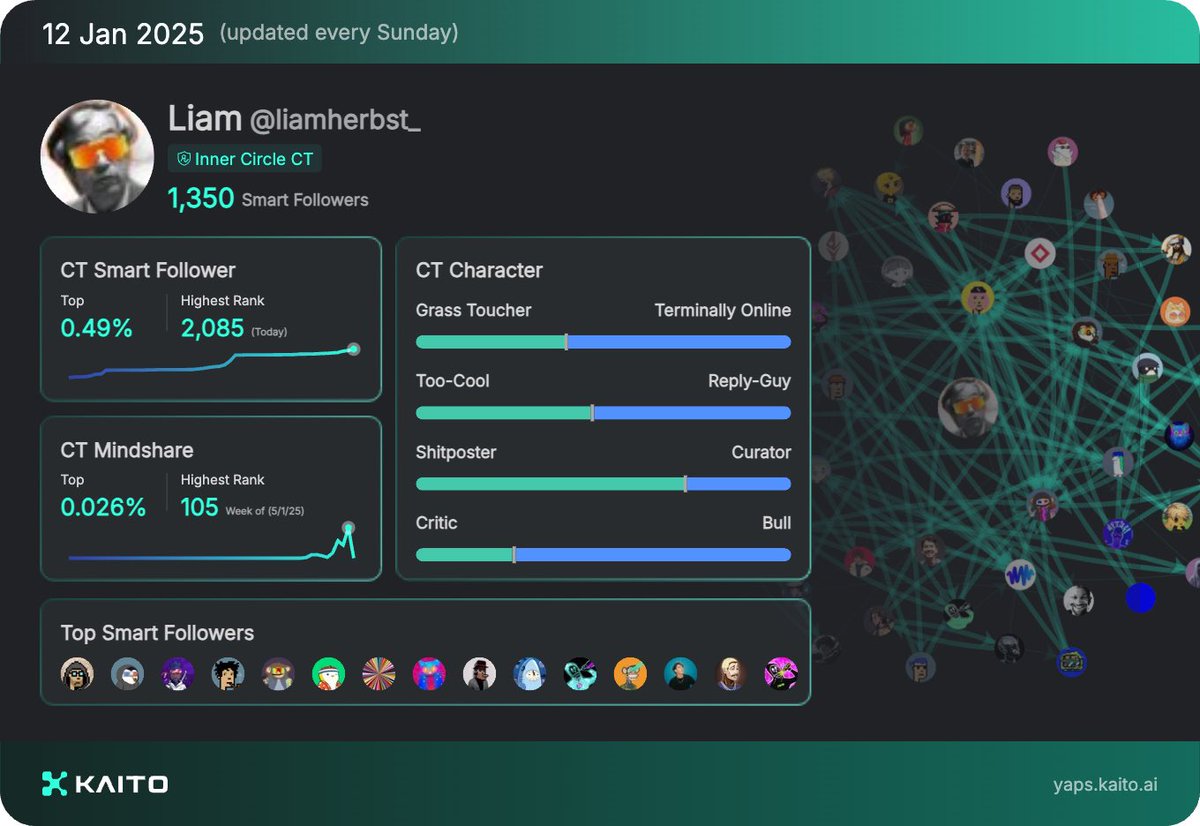This screenshot has width=1200, height=826.
Task: Select the magenta-background avatar ending the Top Smart Followers row
Action: [x=781, y=674]
